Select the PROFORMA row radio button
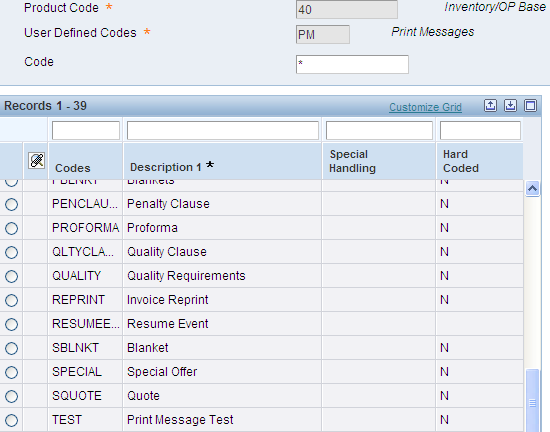Screen dimensions: 550x432 point(12,228)
